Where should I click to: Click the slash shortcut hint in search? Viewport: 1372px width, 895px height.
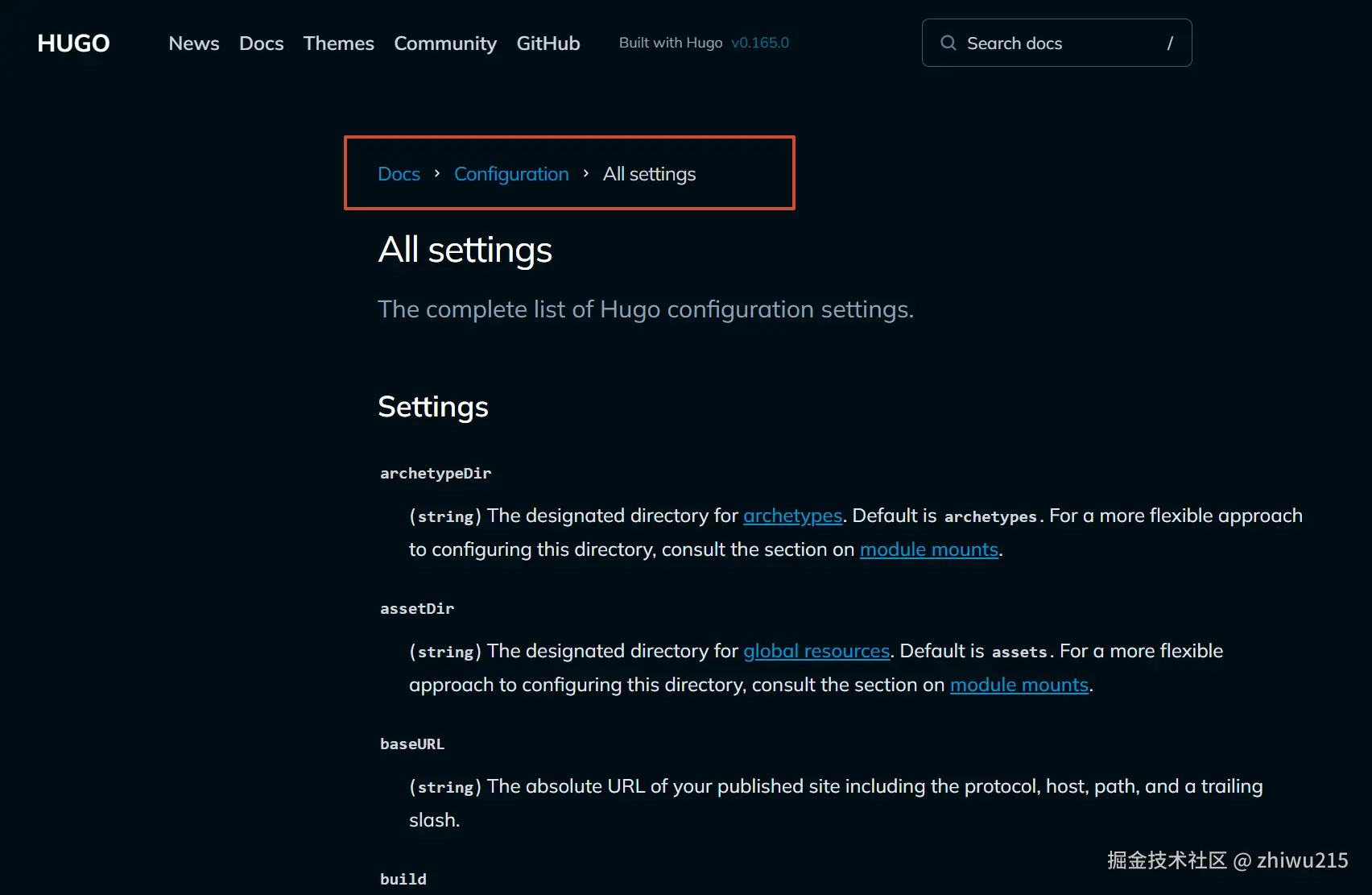[1170, 43]
